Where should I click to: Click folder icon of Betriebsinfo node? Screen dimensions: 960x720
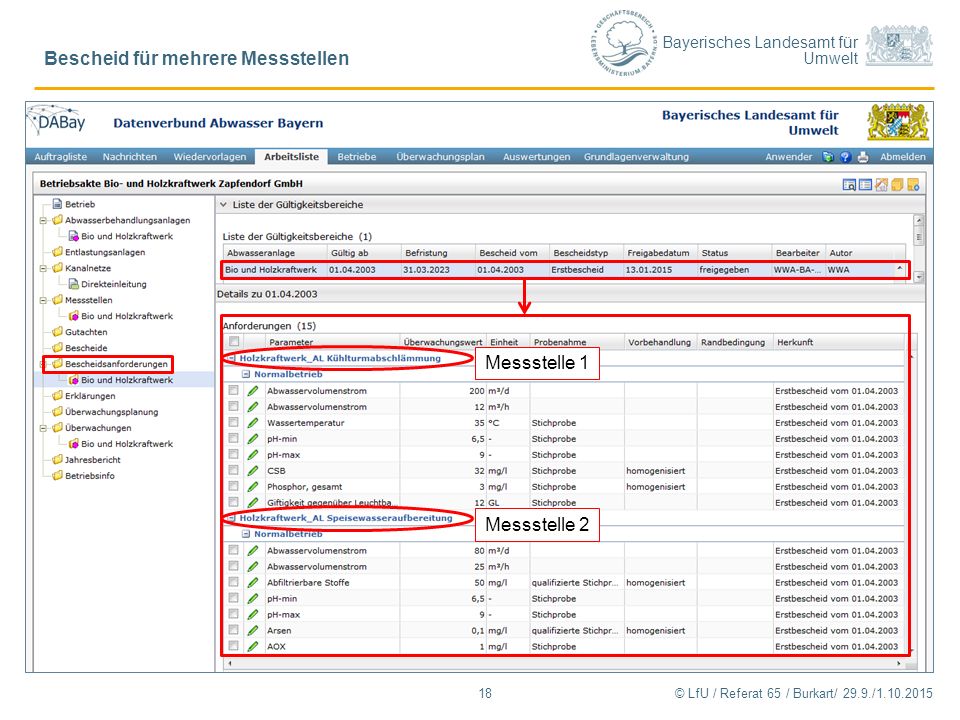pos(58,475)
